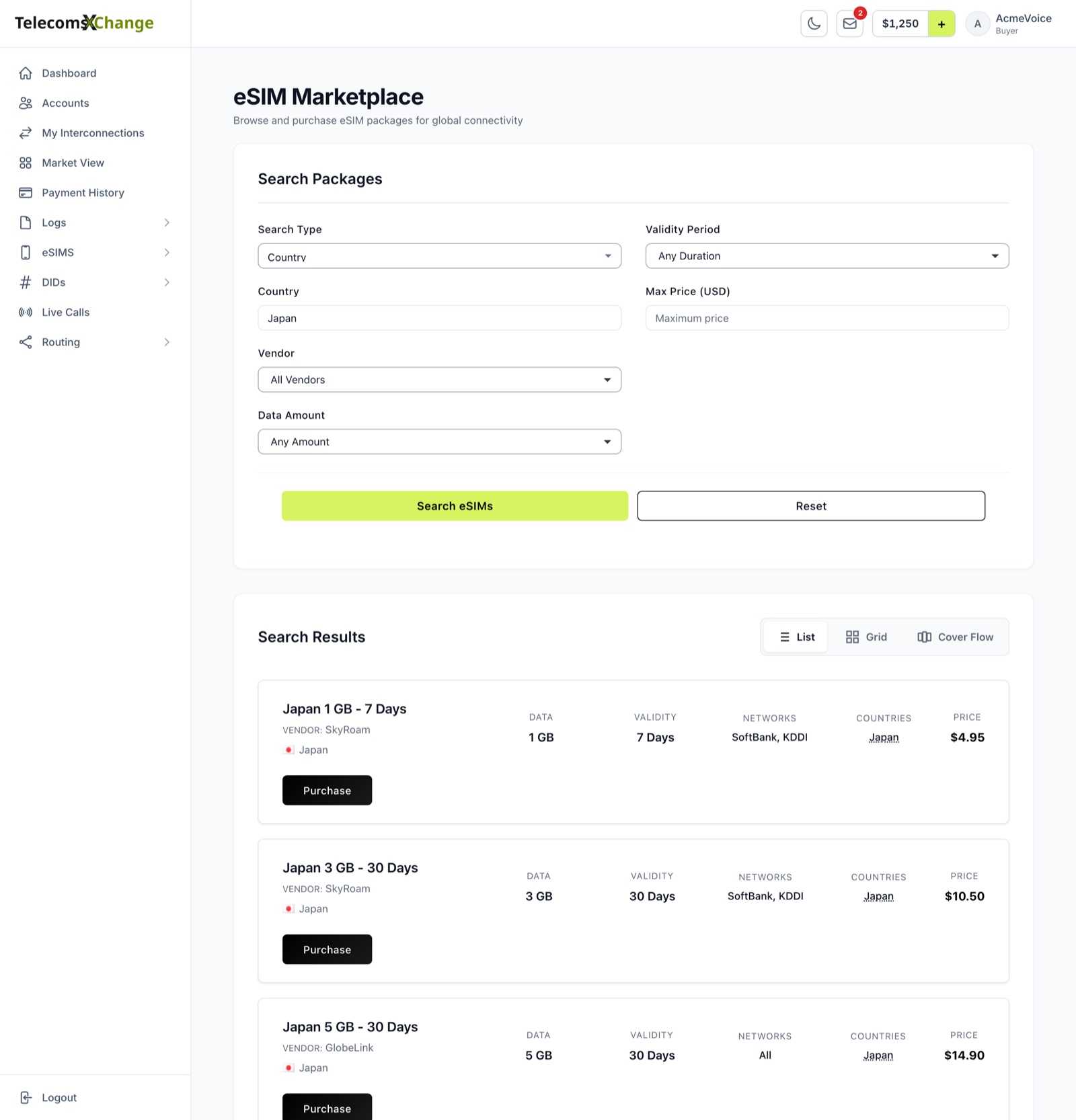Switch results to Cover Flow view
The image size is (1076, 1120).
955,637
